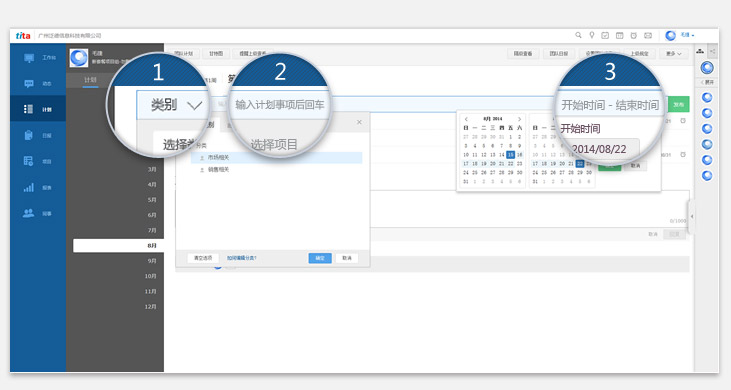731x390 pixels.
Task: Switch to the 计划 tab in the dark panel
Action: point(90,80)
